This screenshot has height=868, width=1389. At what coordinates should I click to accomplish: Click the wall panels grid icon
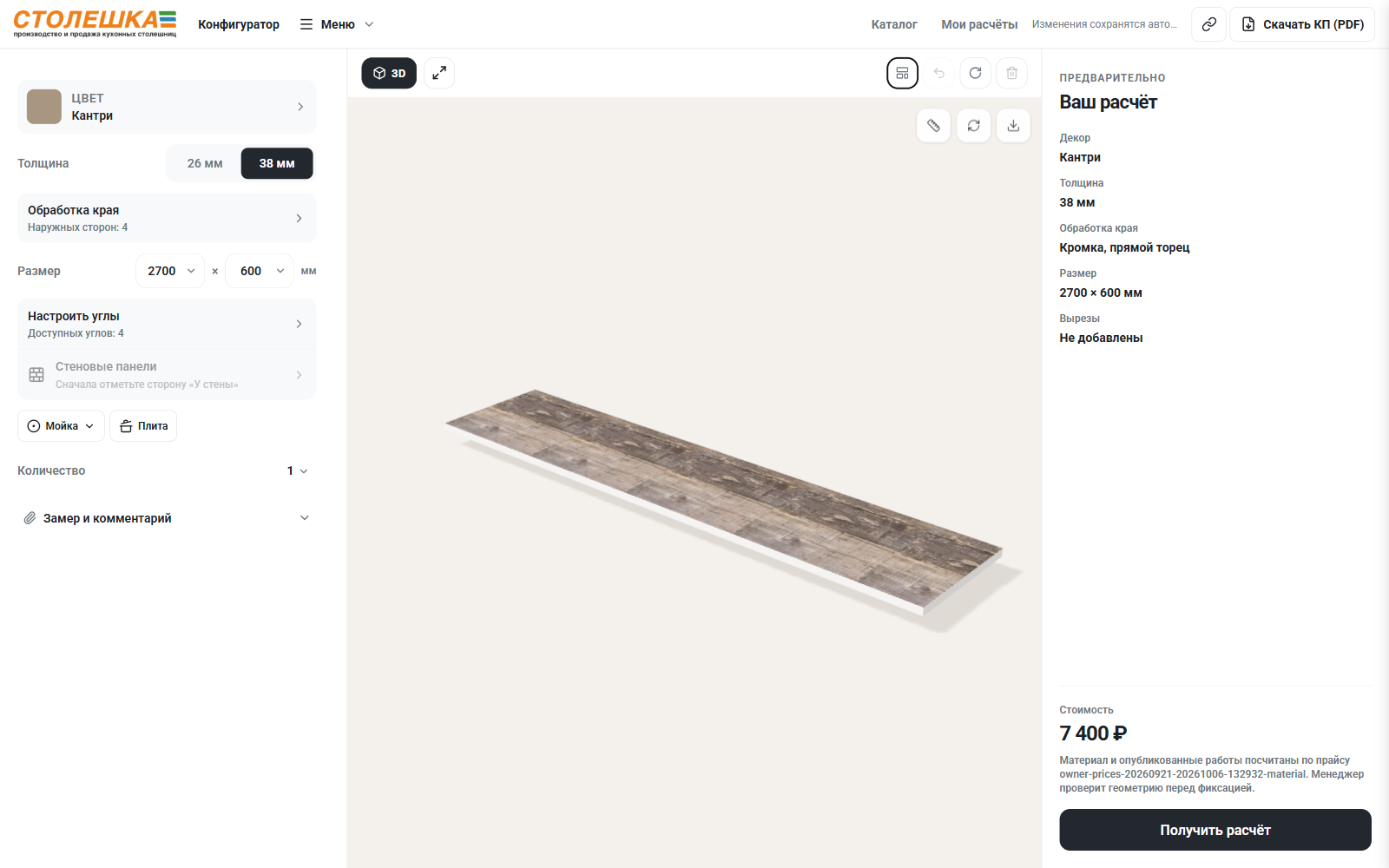pyautogui.click(x=36, y=375)
